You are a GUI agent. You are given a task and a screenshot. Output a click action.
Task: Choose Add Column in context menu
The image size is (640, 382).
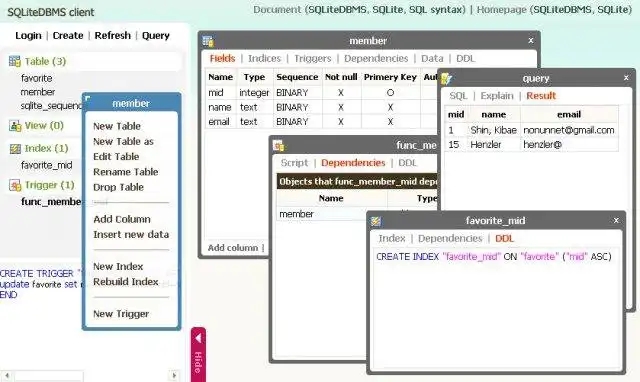coord(122,219)
